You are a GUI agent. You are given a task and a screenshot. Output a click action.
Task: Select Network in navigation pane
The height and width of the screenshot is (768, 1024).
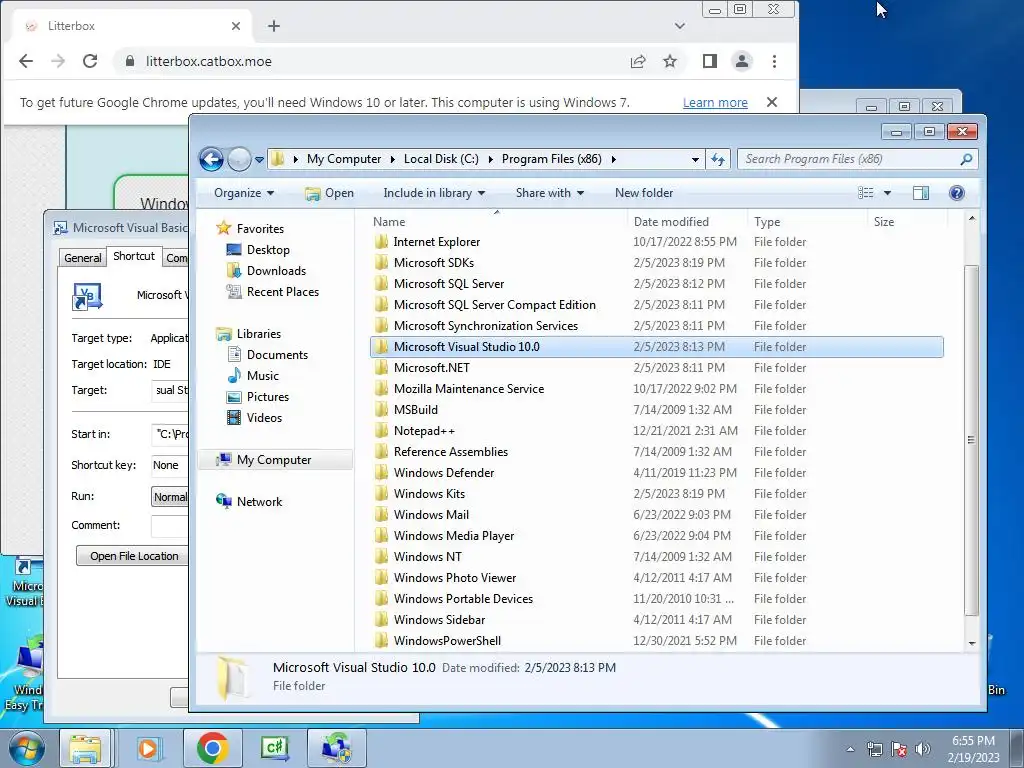point(259,502)
